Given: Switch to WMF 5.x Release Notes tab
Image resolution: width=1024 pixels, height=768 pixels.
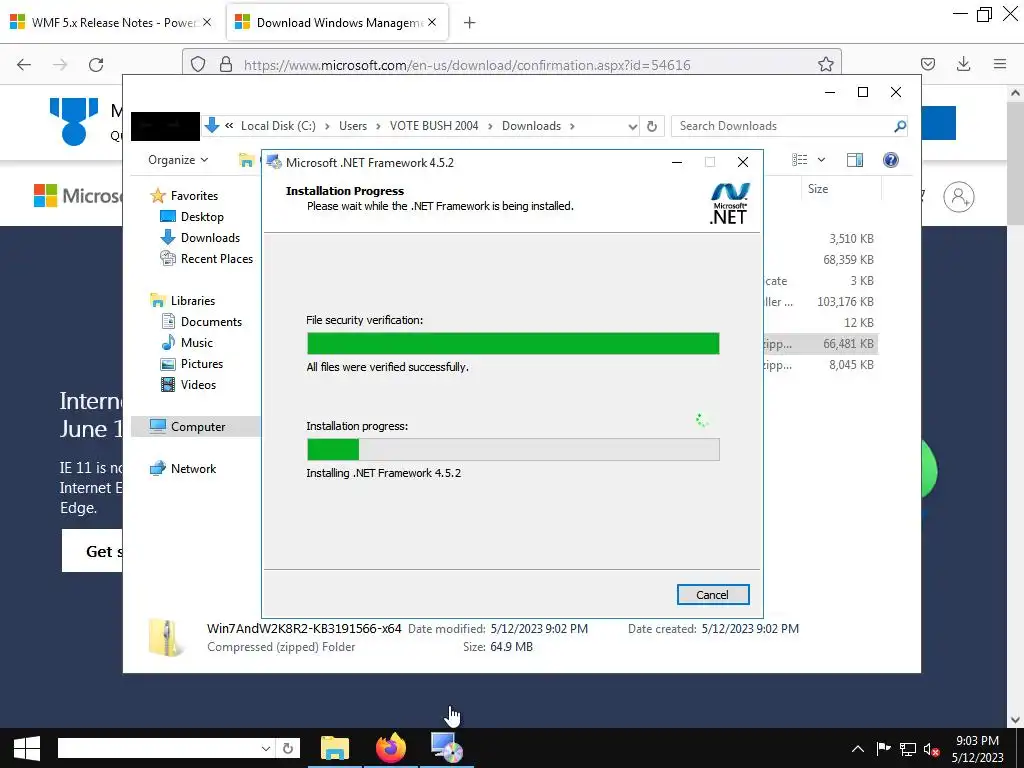Looking at the screenshot, I should point(111,23).
